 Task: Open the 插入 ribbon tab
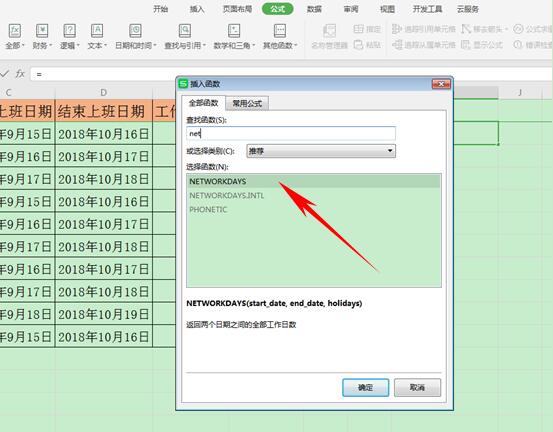click(x=197, y=9)
